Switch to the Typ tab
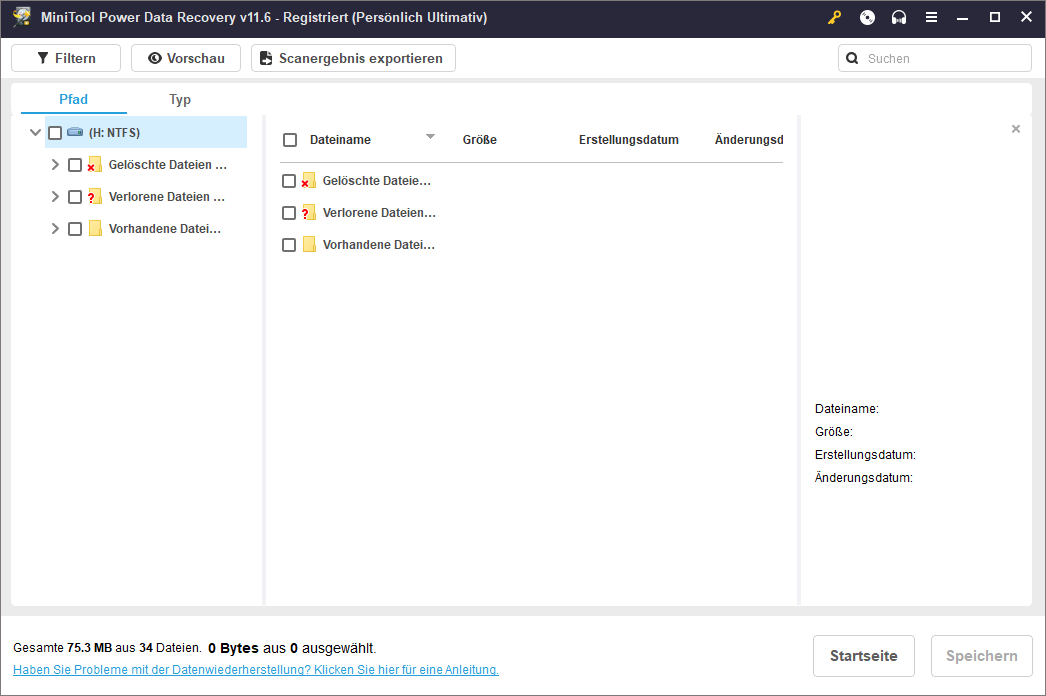 pos(180,99)
